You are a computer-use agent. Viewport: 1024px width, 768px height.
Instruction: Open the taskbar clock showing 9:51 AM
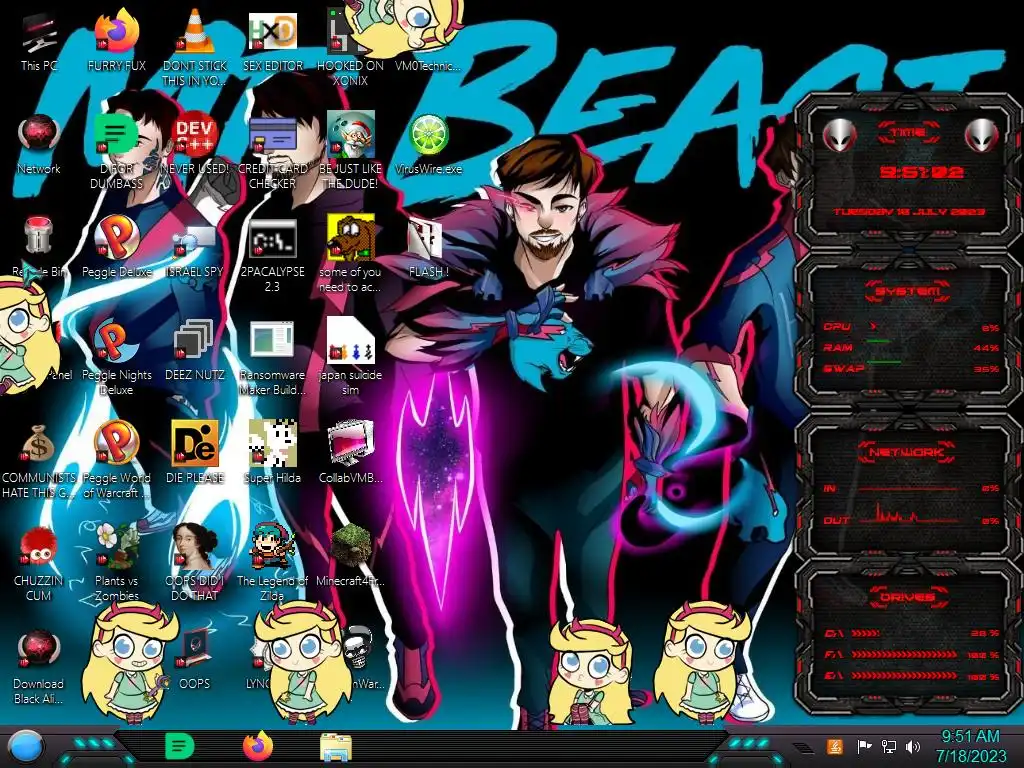(x=970, y=746)
